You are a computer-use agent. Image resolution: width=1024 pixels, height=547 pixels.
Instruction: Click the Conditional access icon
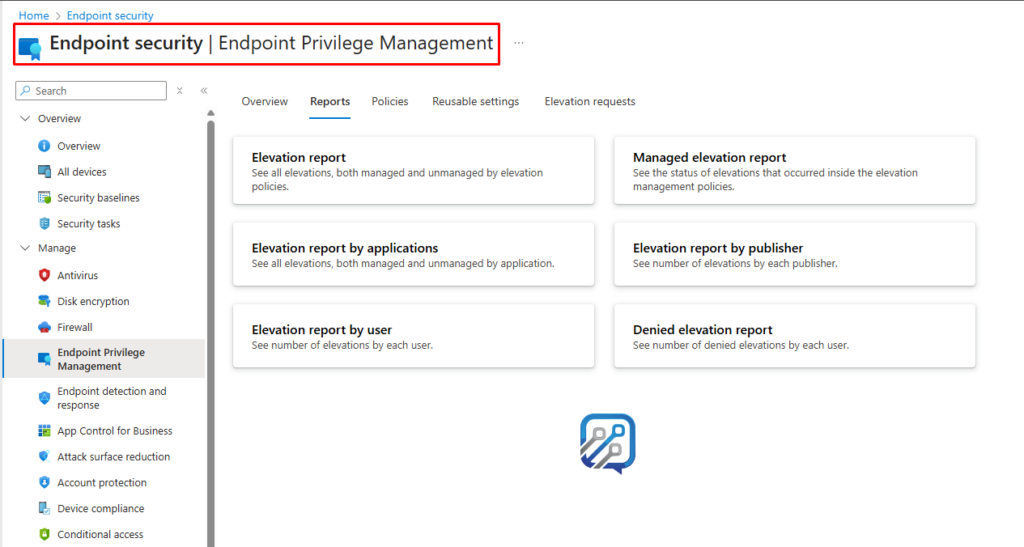pos(44,534)
